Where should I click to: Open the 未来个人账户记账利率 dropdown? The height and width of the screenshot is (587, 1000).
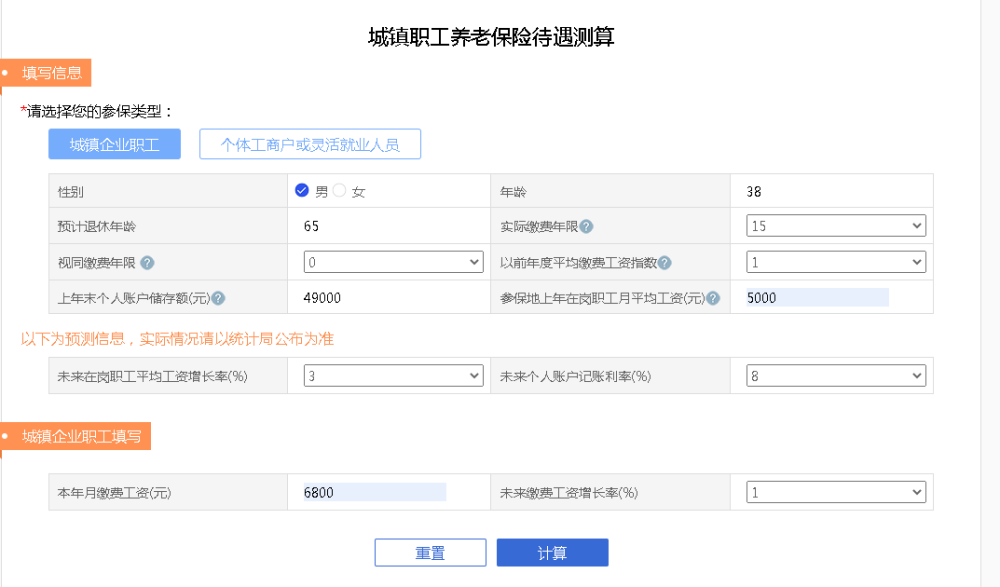836,376
